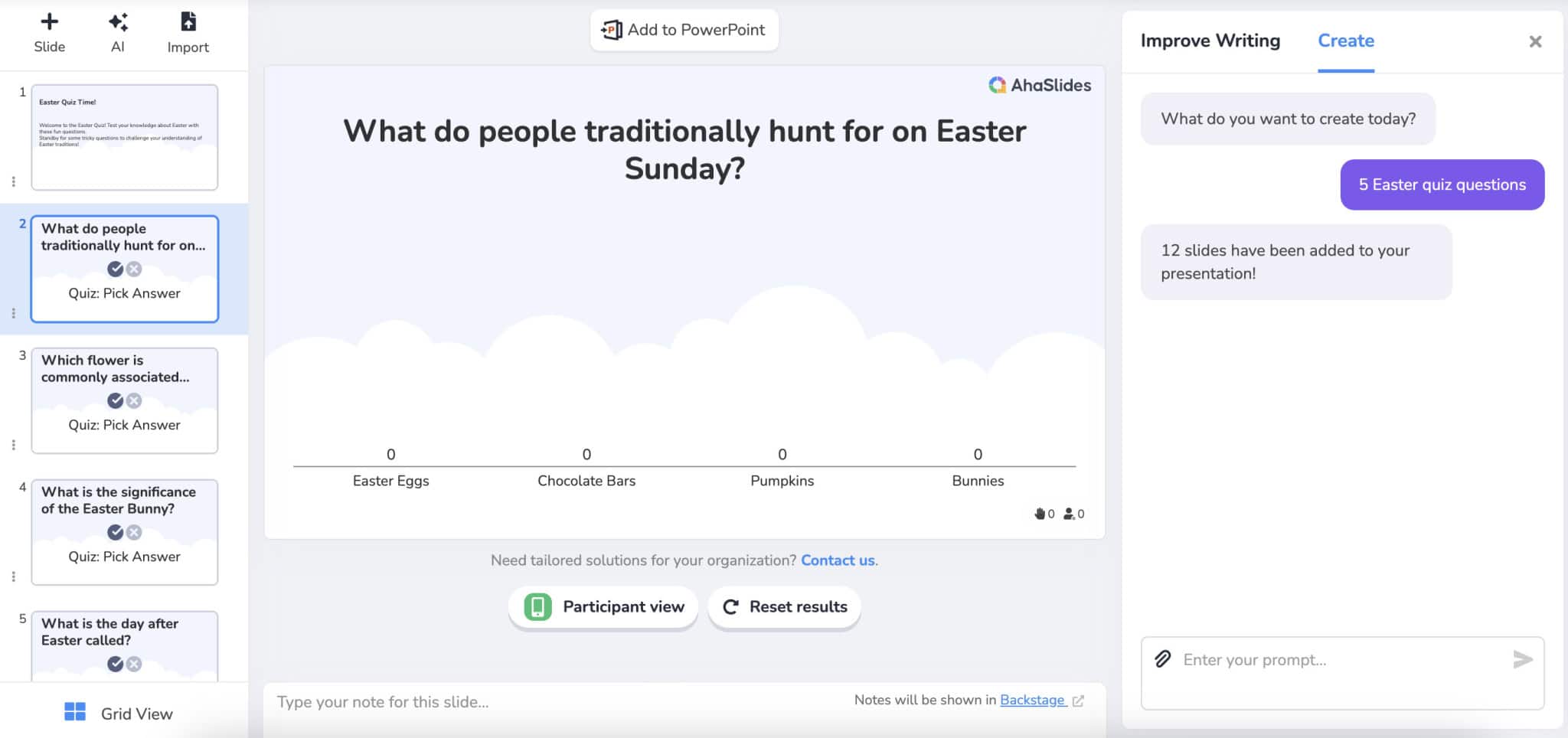Click the Import icon
The image size is (1568, 738).
188,21
